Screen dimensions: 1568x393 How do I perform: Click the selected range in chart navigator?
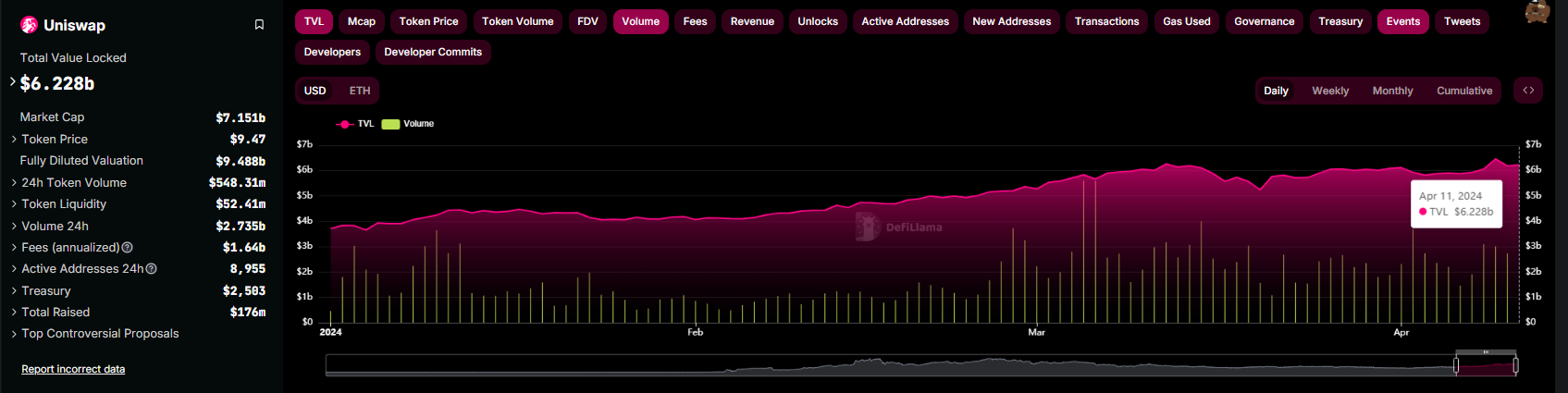click(1486, 366)
